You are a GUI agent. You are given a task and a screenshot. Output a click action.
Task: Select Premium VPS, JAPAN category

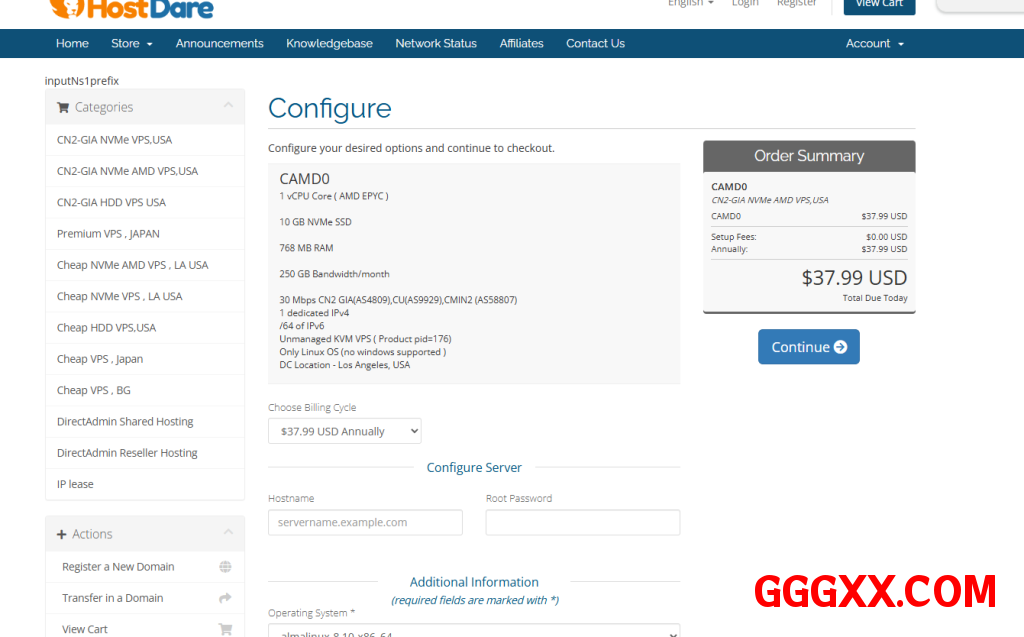click(108, 234)
